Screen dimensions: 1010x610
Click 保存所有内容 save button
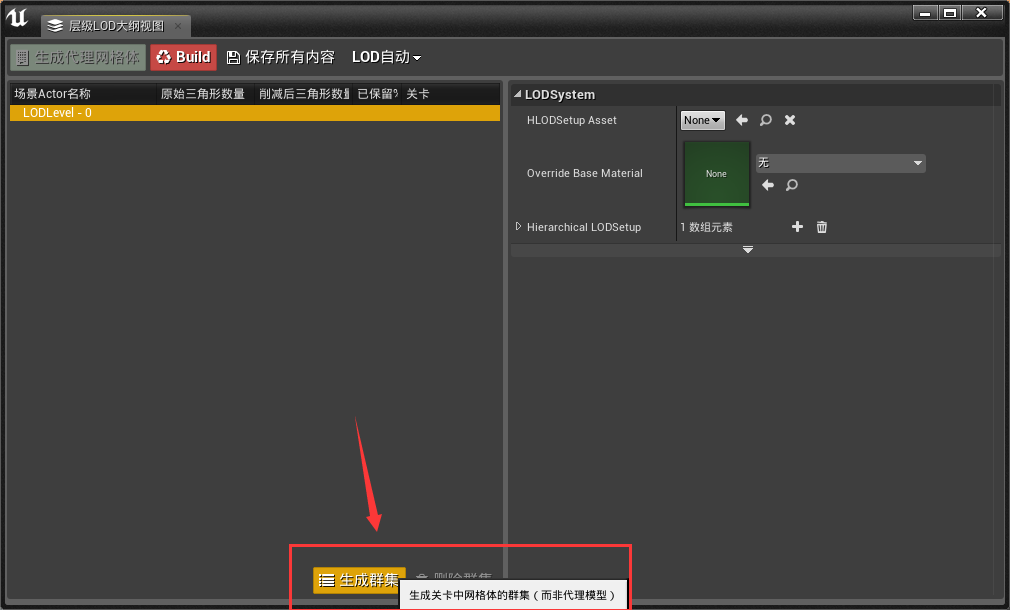click(x=280, y=57)
